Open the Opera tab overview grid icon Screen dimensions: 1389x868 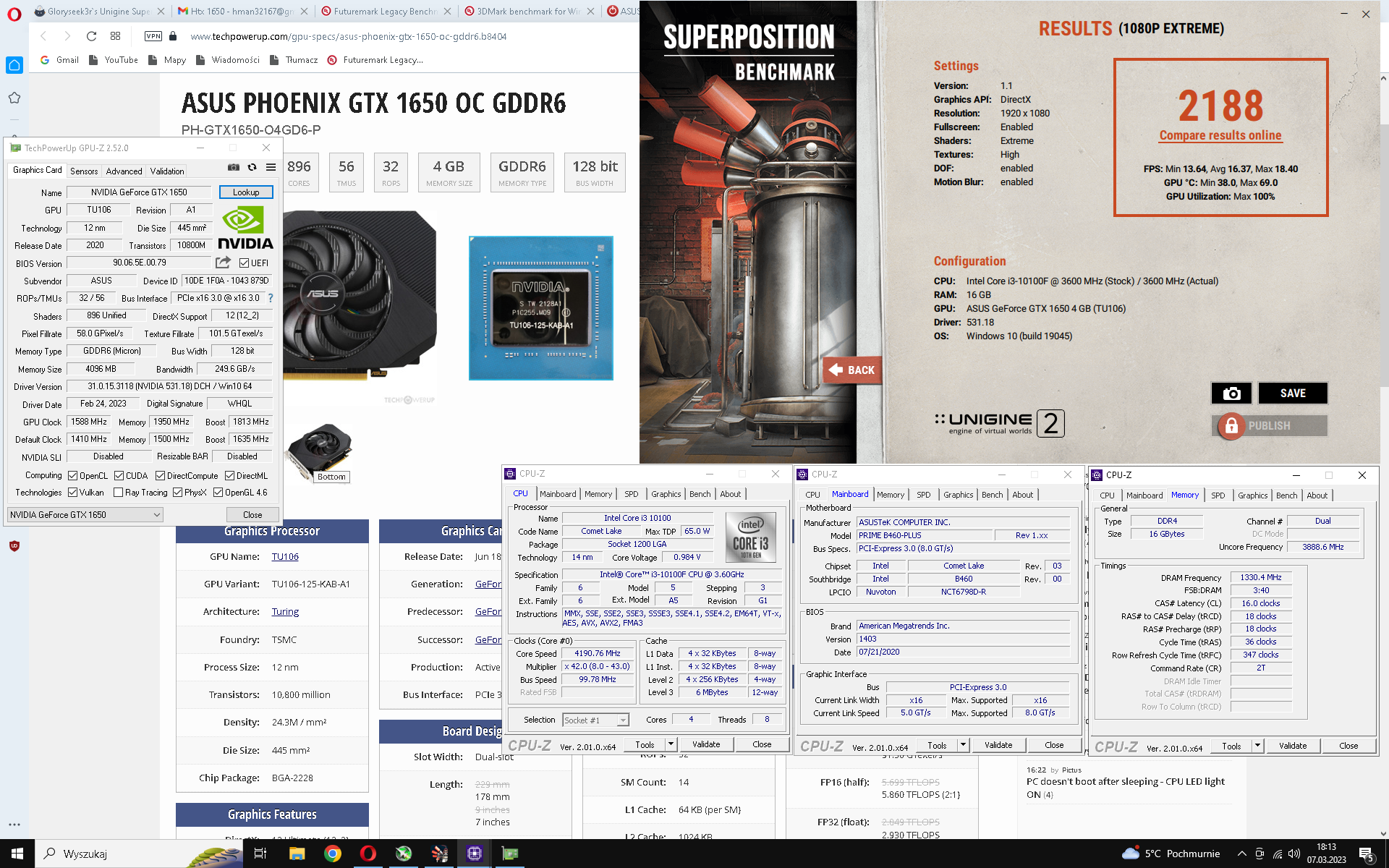(115, 36)
